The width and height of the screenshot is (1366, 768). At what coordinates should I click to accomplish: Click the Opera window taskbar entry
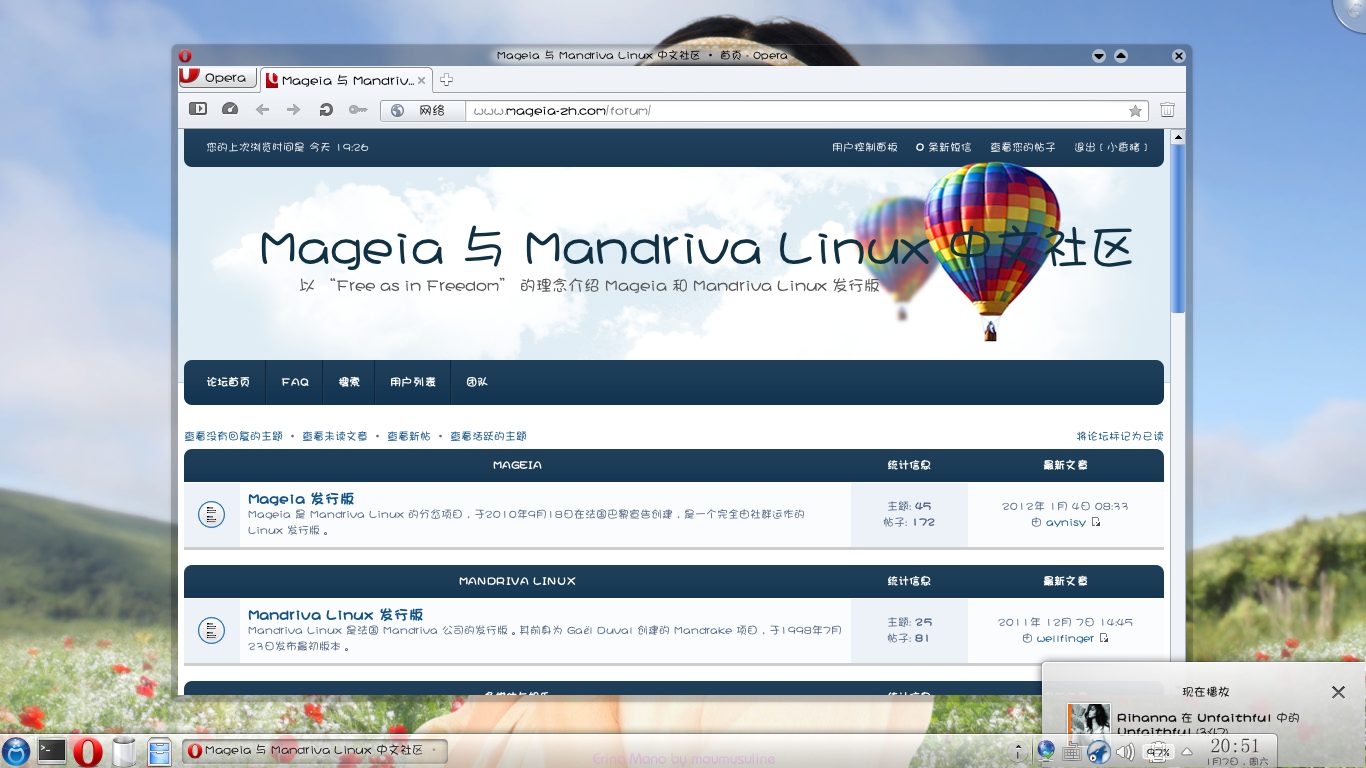tap(314, 751)
